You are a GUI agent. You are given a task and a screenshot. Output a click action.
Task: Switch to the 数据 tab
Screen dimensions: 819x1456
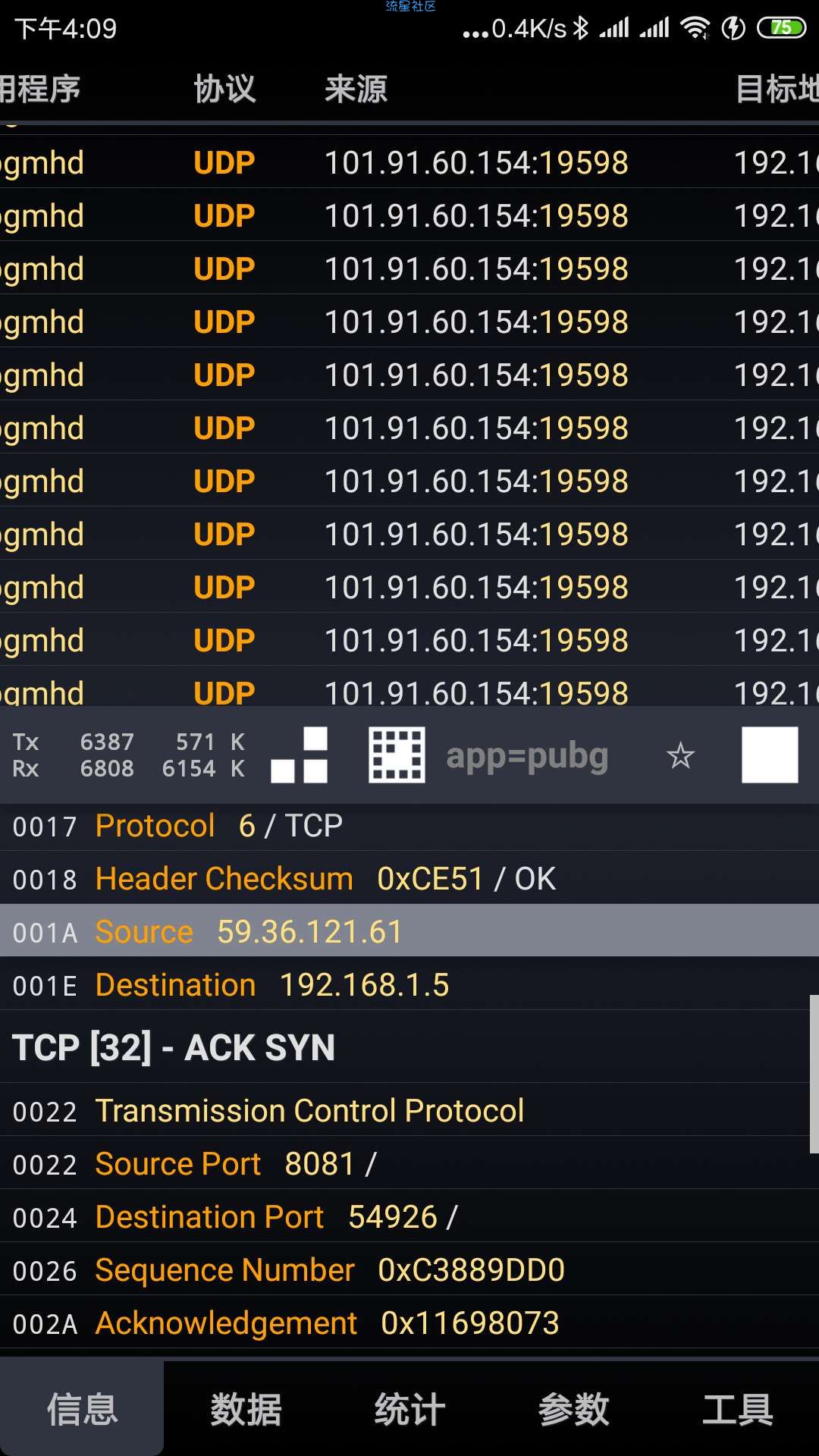pos(246,1409)
